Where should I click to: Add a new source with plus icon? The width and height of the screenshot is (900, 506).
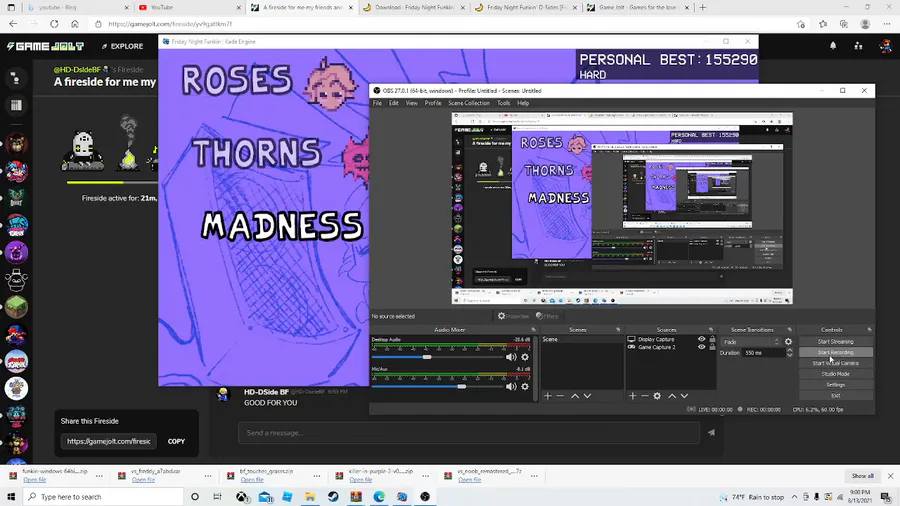[x=632, y=396]
